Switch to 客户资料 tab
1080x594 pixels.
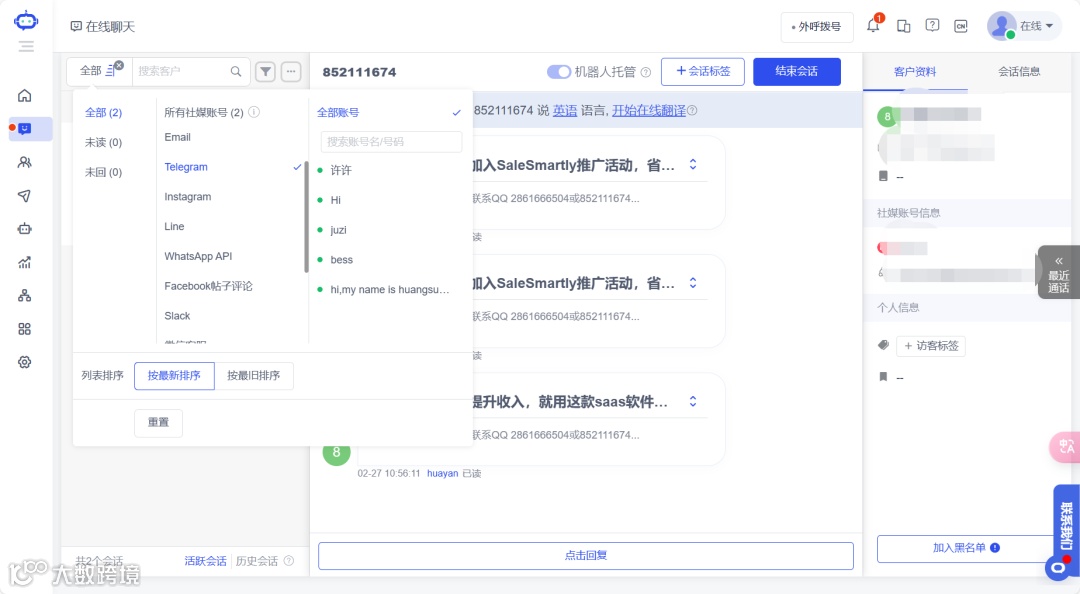click(x=915, y=72)
